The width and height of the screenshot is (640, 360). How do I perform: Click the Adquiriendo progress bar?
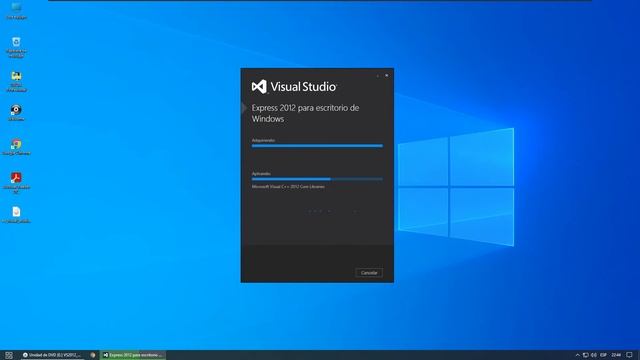[x=317, y=146]
